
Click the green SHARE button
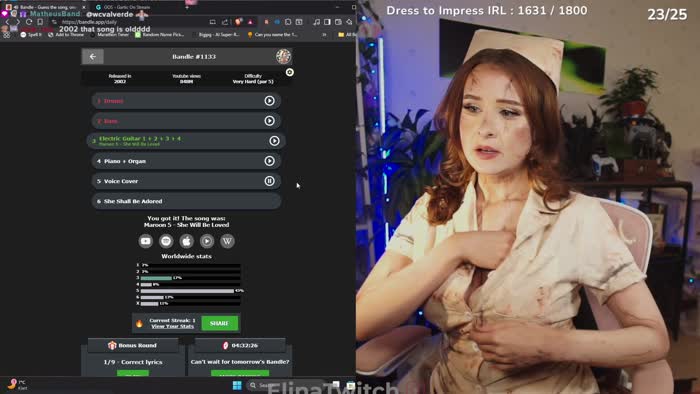point(220,323)
